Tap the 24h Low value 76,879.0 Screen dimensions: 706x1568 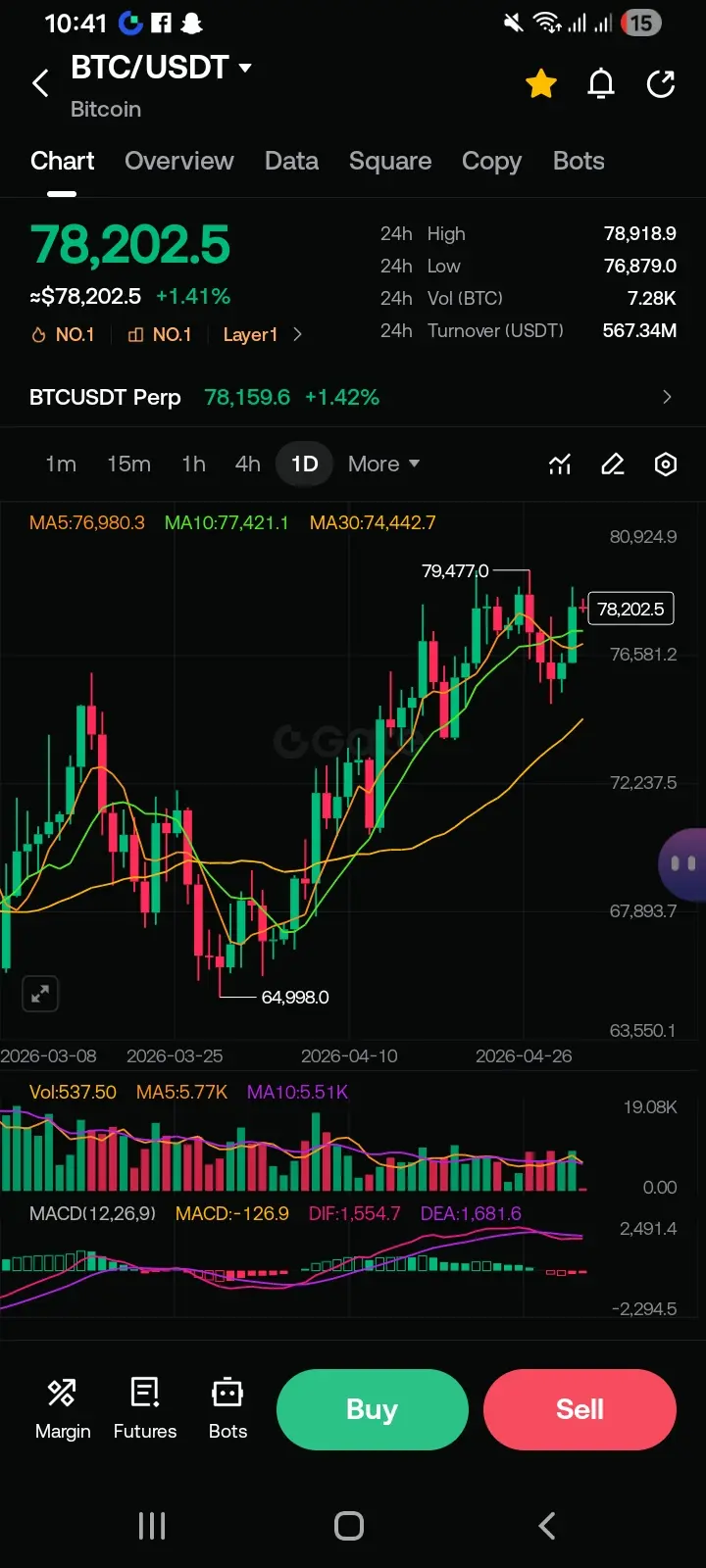click(x=639, y=266)
